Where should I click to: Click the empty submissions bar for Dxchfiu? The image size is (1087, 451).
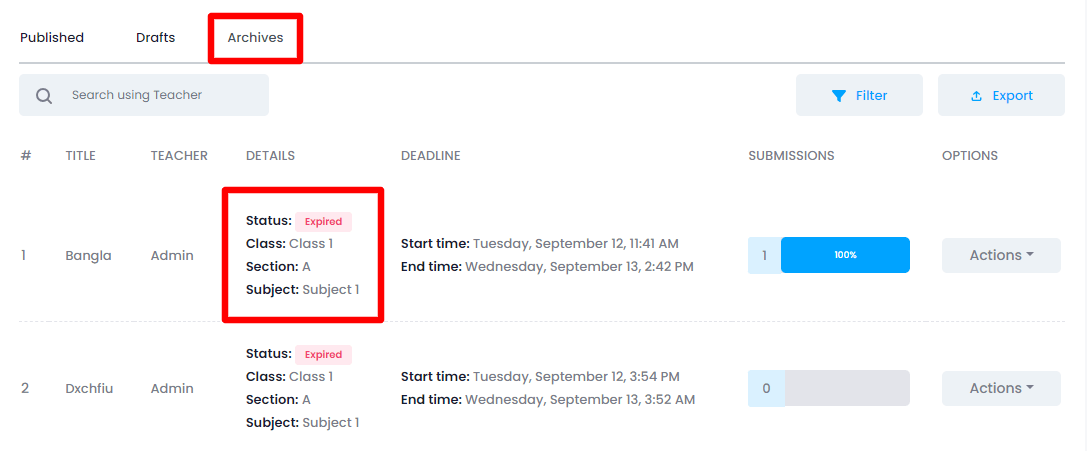tap(847, 388)
